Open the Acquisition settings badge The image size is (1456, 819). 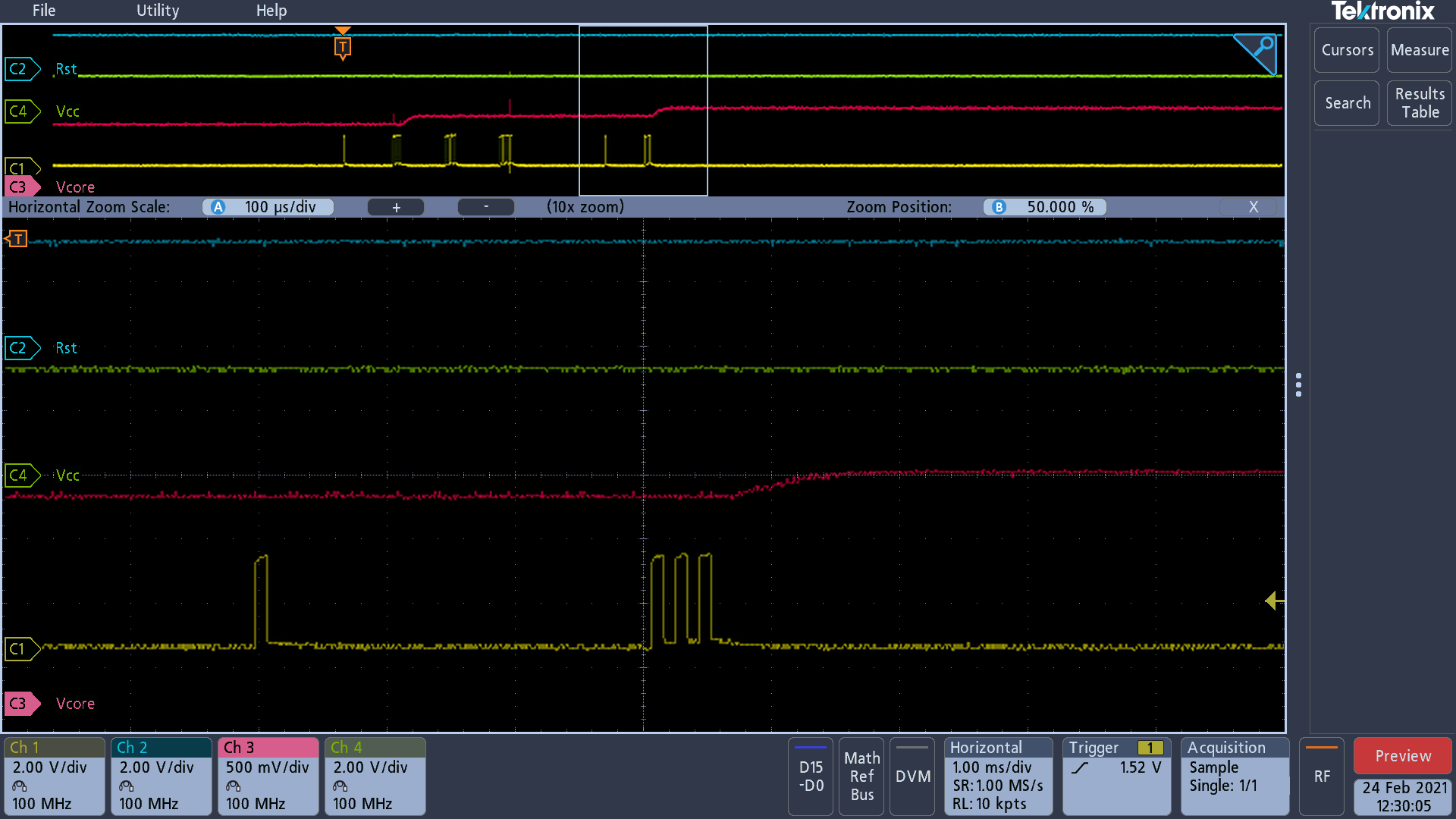point(1235,777)
